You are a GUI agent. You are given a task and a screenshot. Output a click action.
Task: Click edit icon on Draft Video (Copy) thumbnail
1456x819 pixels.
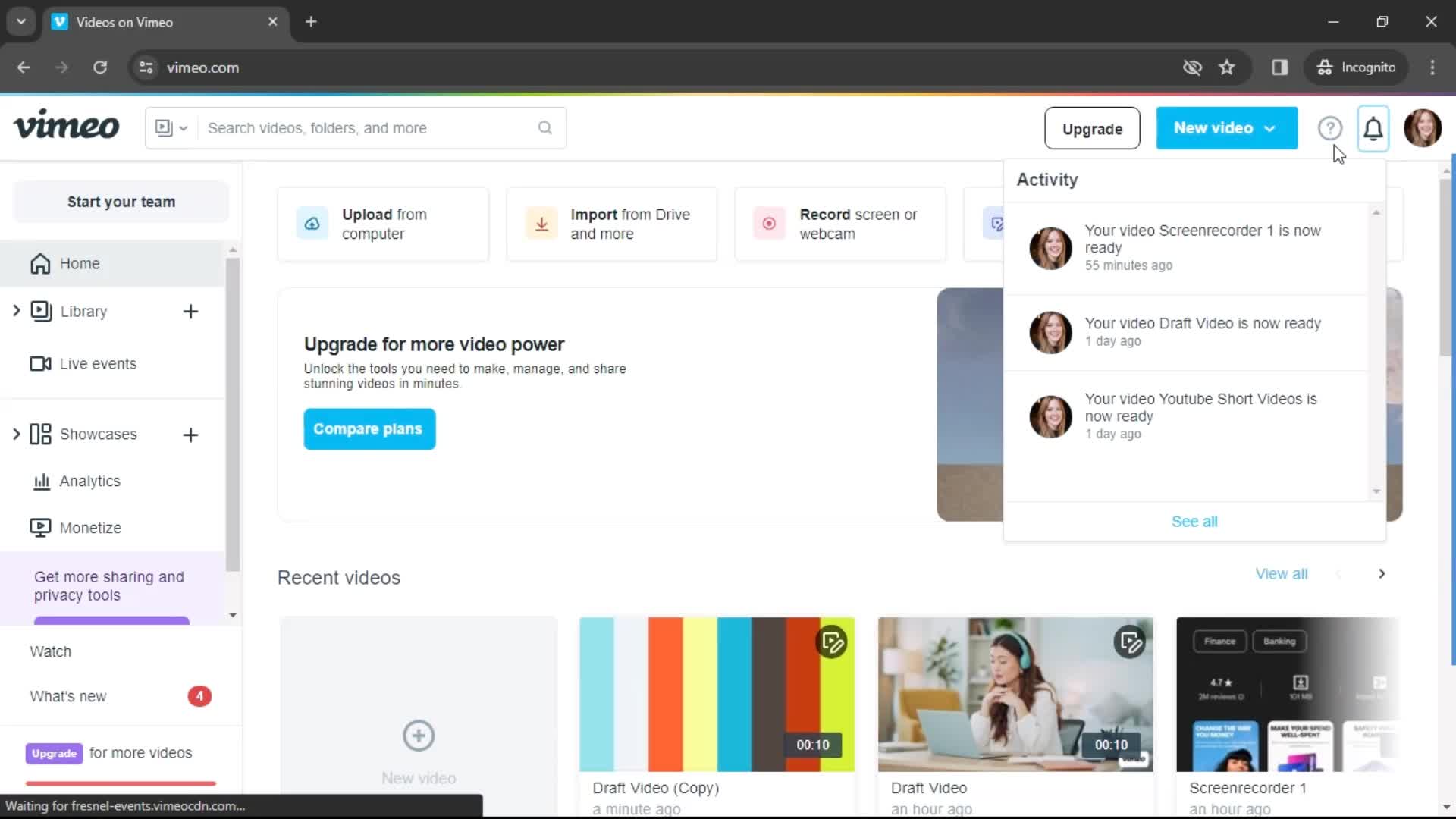832,642
